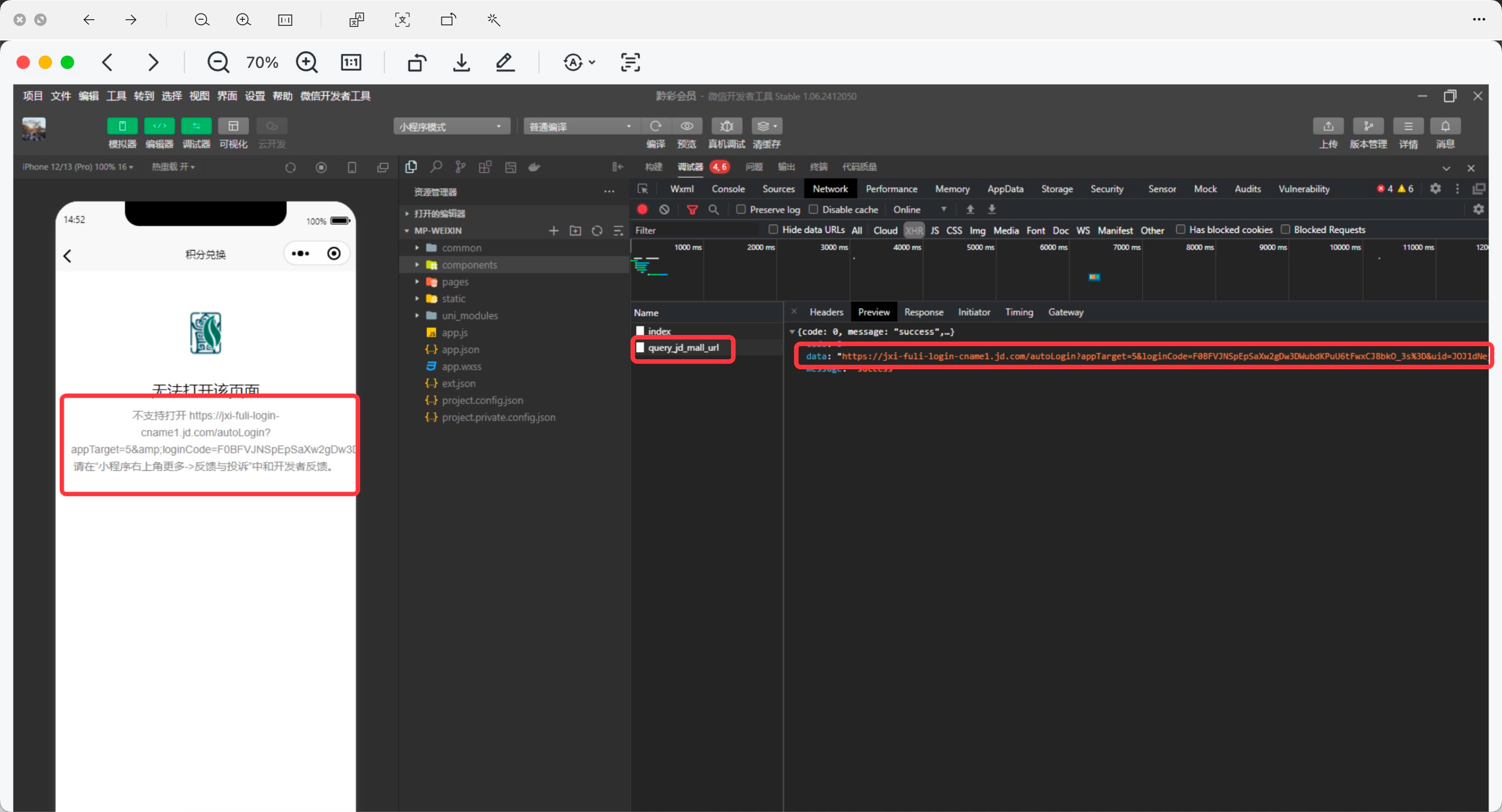This screenshot has height=812, width=1502.
Task: Switch to the Console tab
Action: tap(728, 189)
